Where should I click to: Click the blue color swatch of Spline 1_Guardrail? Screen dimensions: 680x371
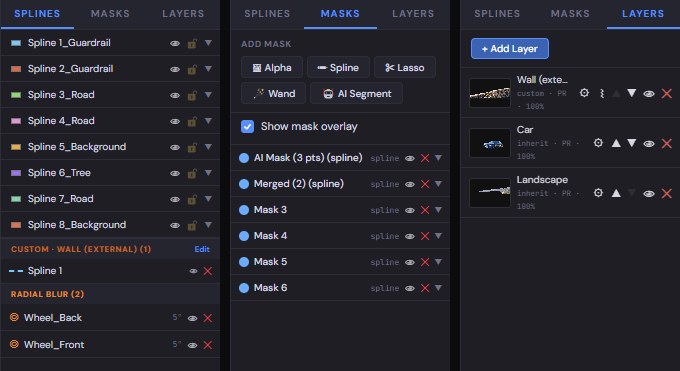tap(16, 43)
